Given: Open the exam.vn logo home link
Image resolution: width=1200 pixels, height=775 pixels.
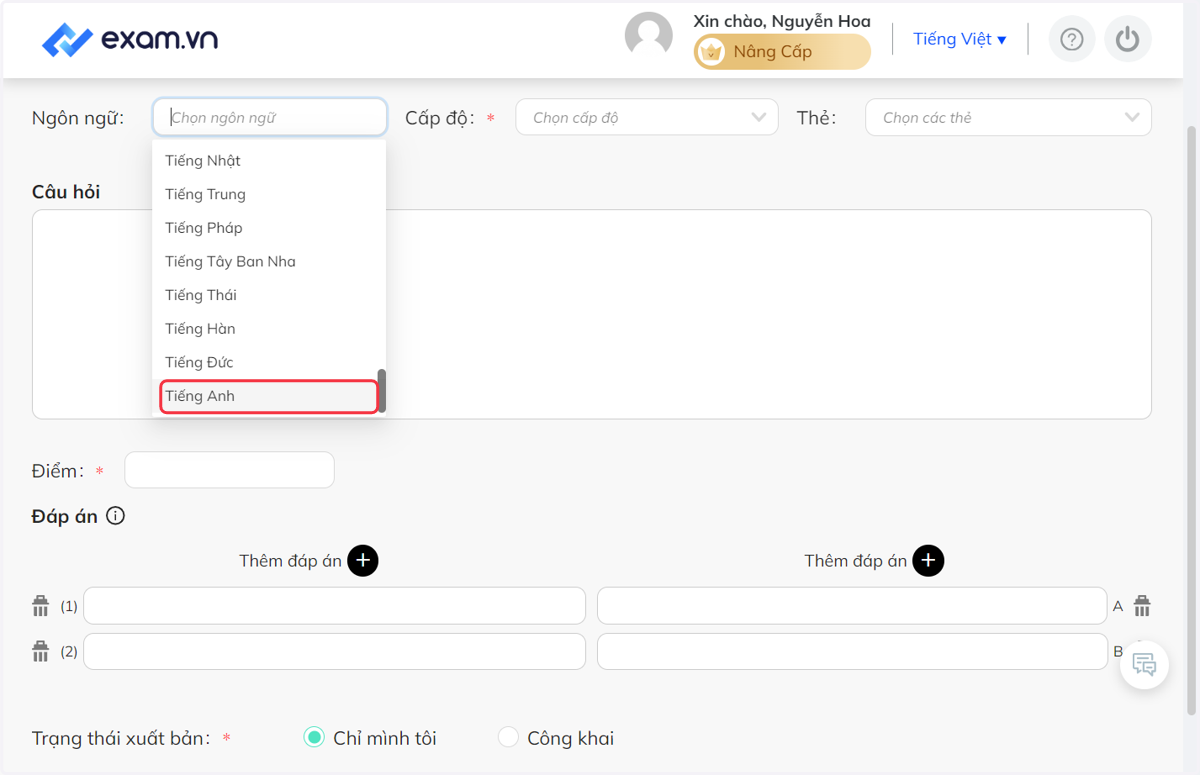Looking at the screenshot, I should click(130, 40).
